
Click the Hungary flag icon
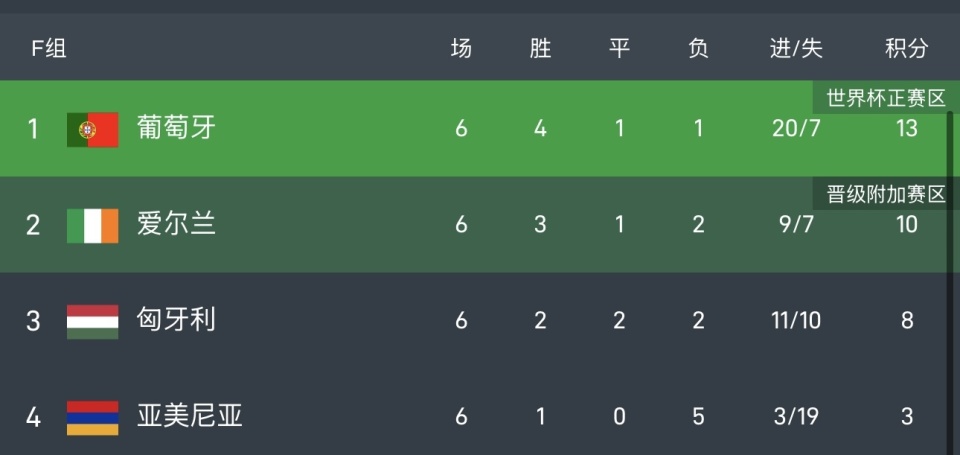click(x=93, y=321)
